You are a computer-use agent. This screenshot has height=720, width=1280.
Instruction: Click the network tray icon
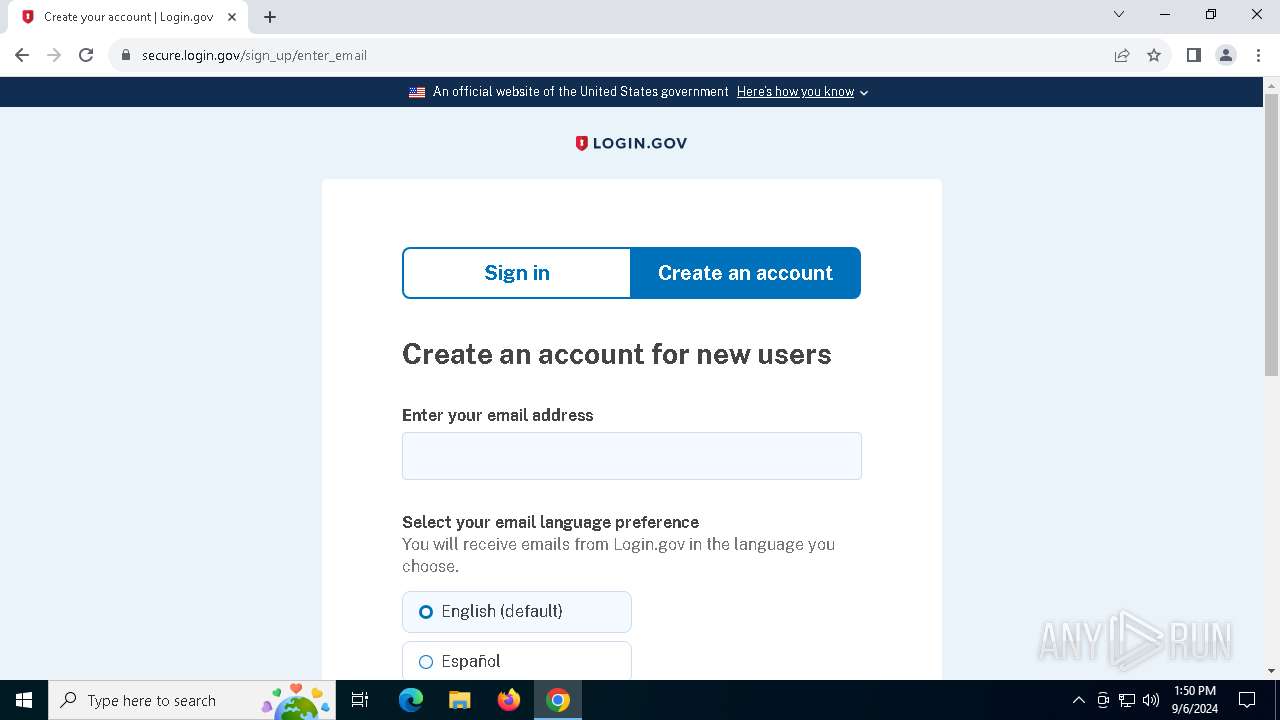coord(1127,700)
